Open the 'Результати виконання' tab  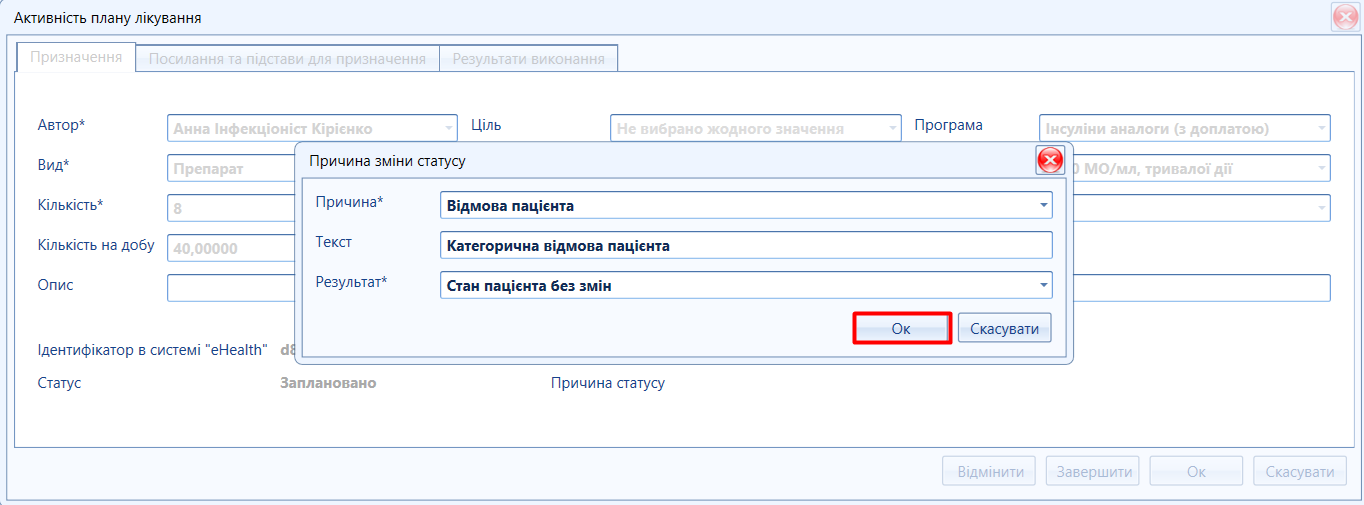[x=529, y=59]
